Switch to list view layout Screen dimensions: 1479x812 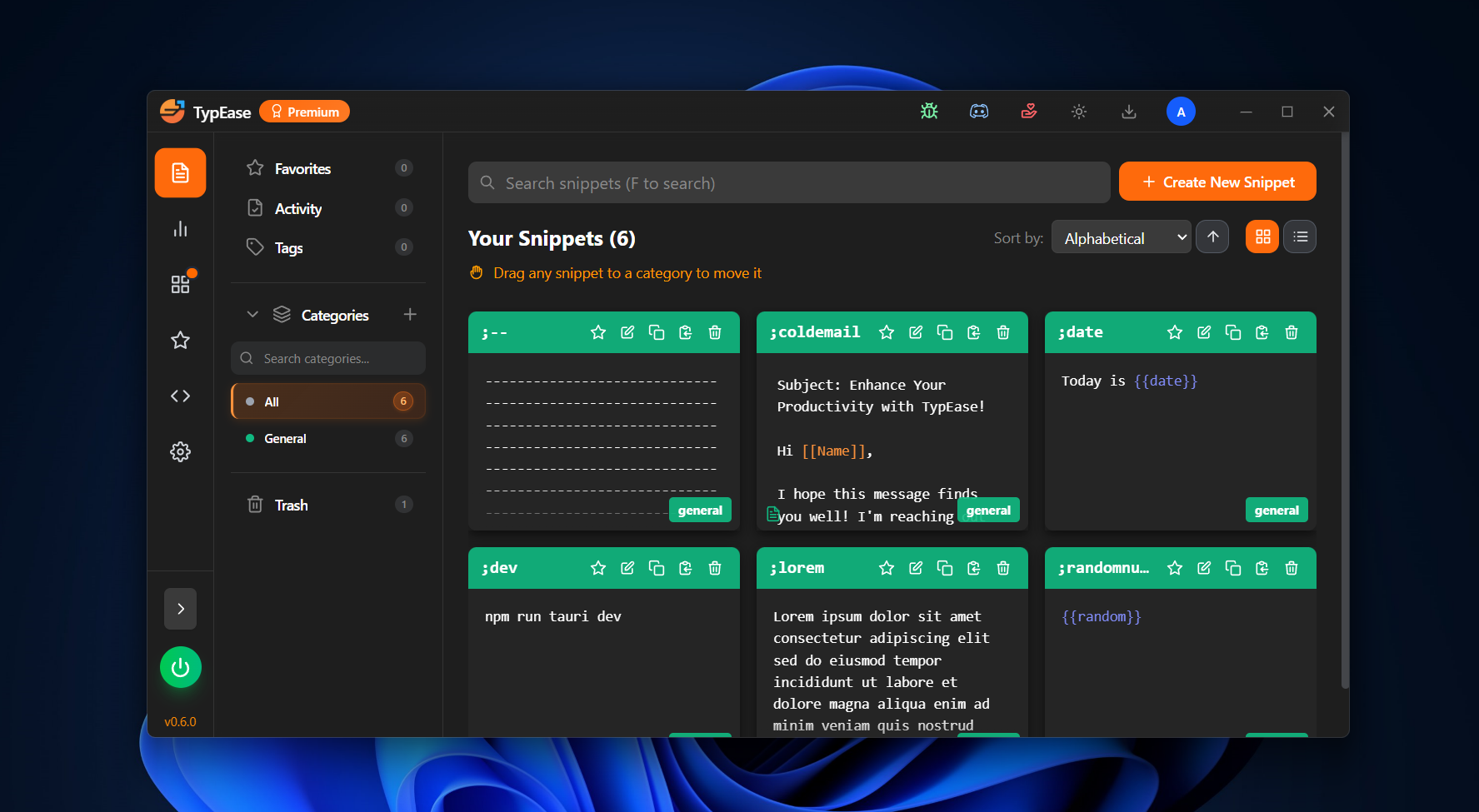(1300, 237)
